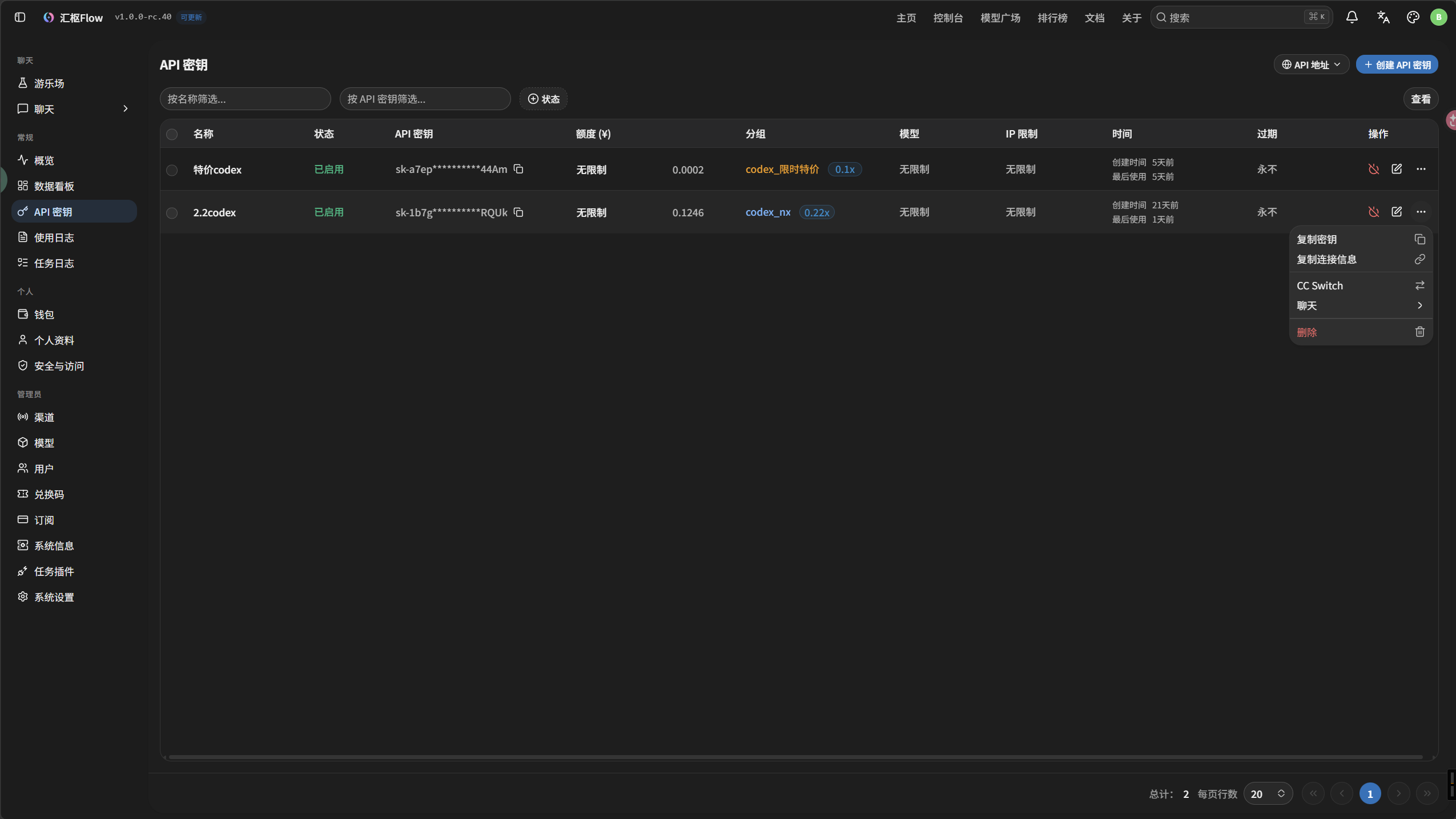Open 数据看板 in the sidebar
This screenshot has width=1456, height=819.
point(74,186)
